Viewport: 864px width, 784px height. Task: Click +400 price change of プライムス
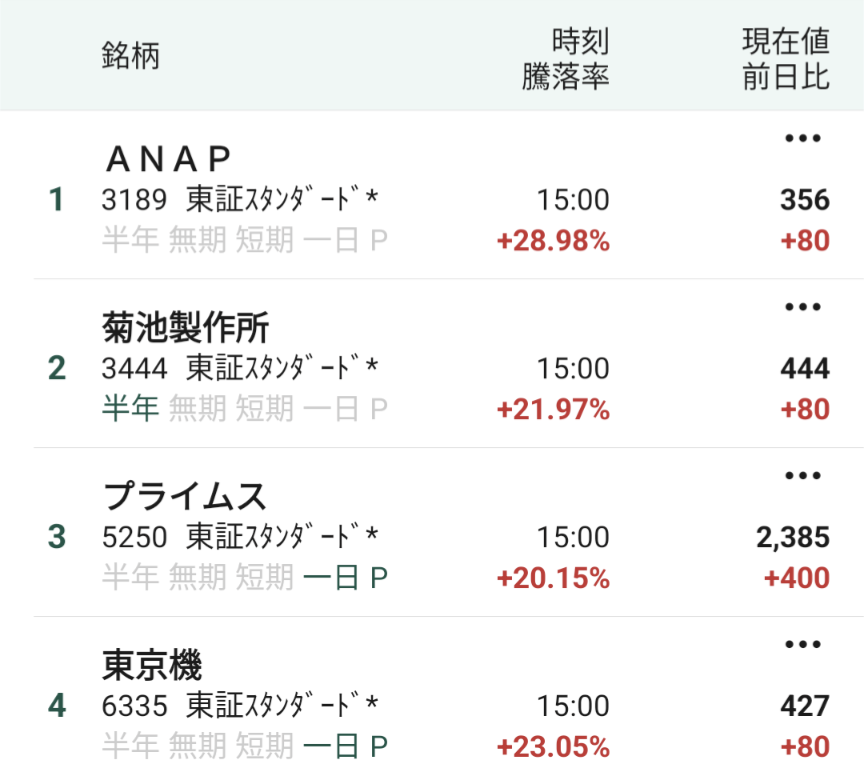[x=797, y=578]
